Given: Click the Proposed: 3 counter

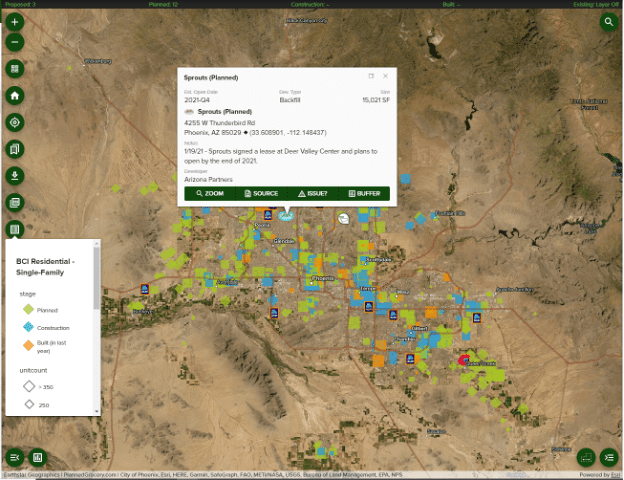Looking at the screenshot, I should pyautogui.click(x=20, y=4).
